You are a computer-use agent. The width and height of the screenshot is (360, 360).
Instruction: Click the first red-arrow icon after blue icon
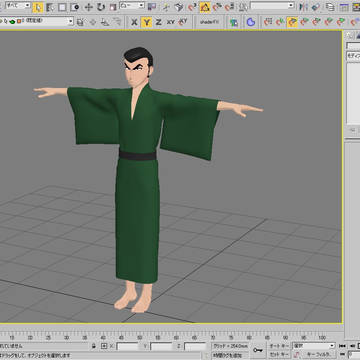pyautogui.click(x=268, y=22)
